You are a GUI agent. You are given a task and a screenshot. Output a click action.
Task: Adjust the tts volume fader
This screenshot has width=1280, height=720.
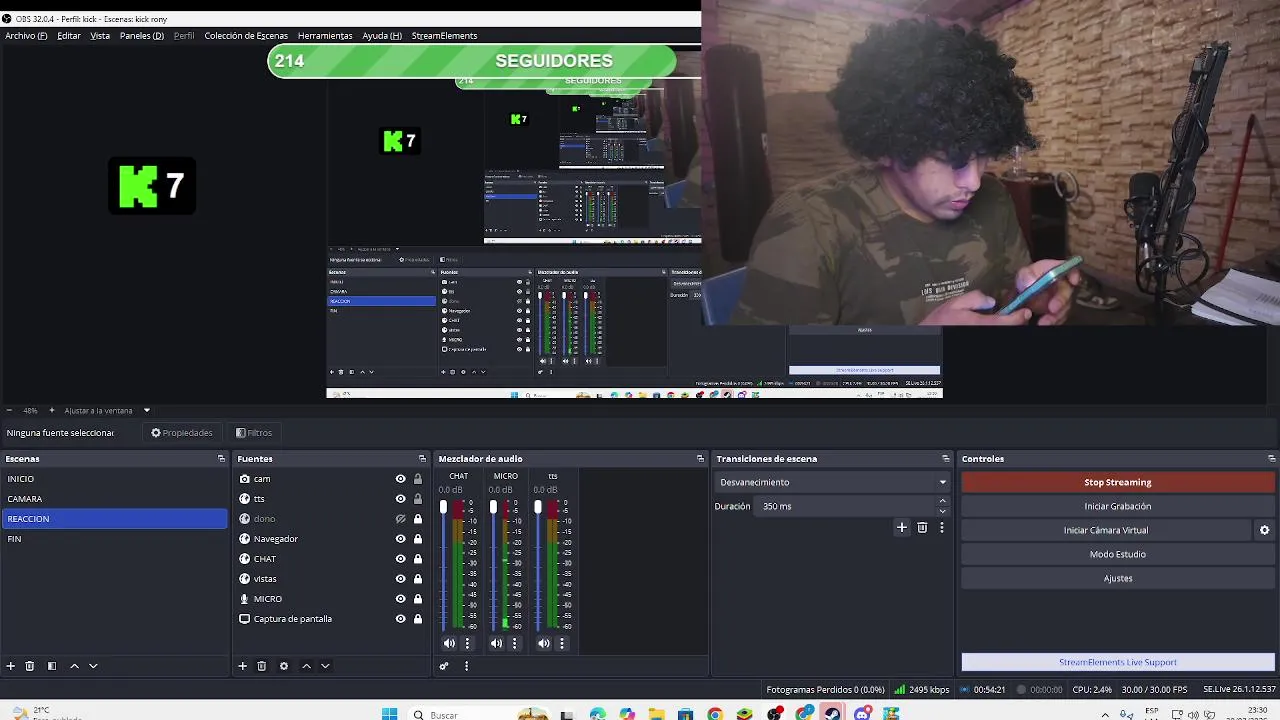tap(538, 508)
